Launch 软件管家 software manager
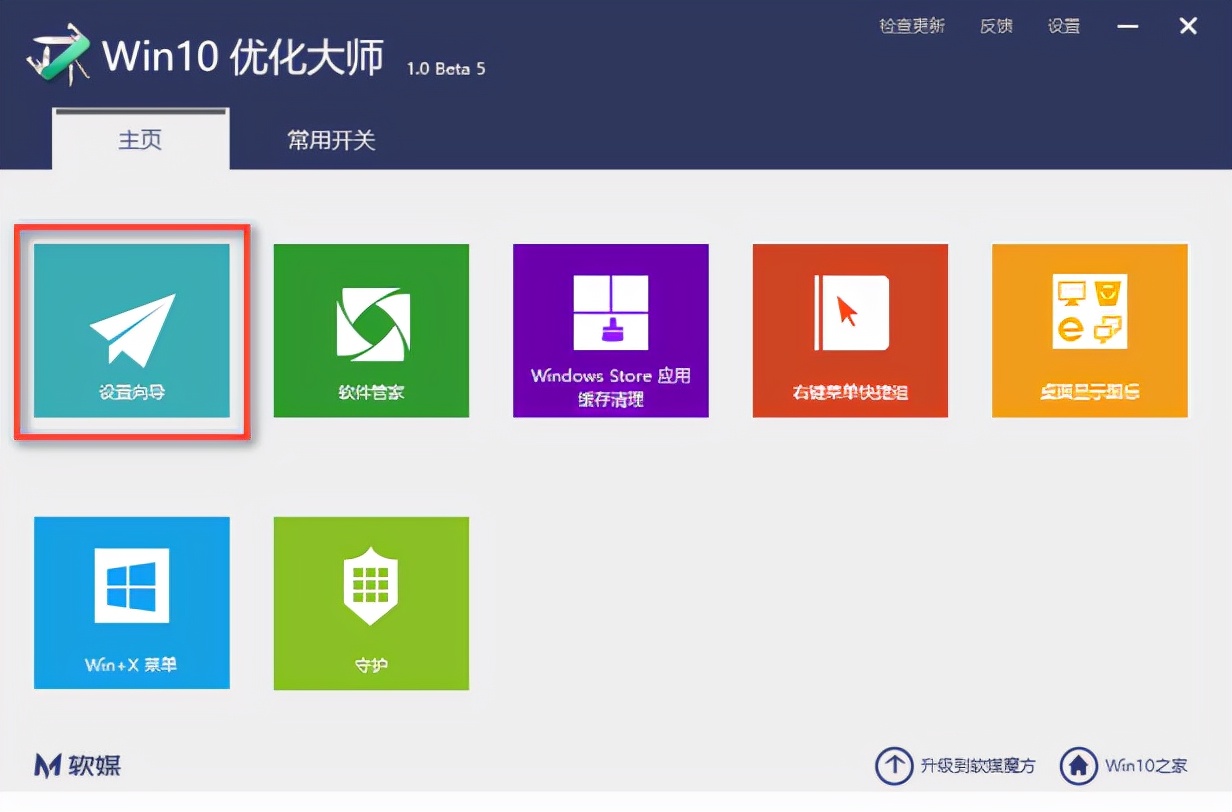Screen dimensions: 1232x812 coord(371,330)
